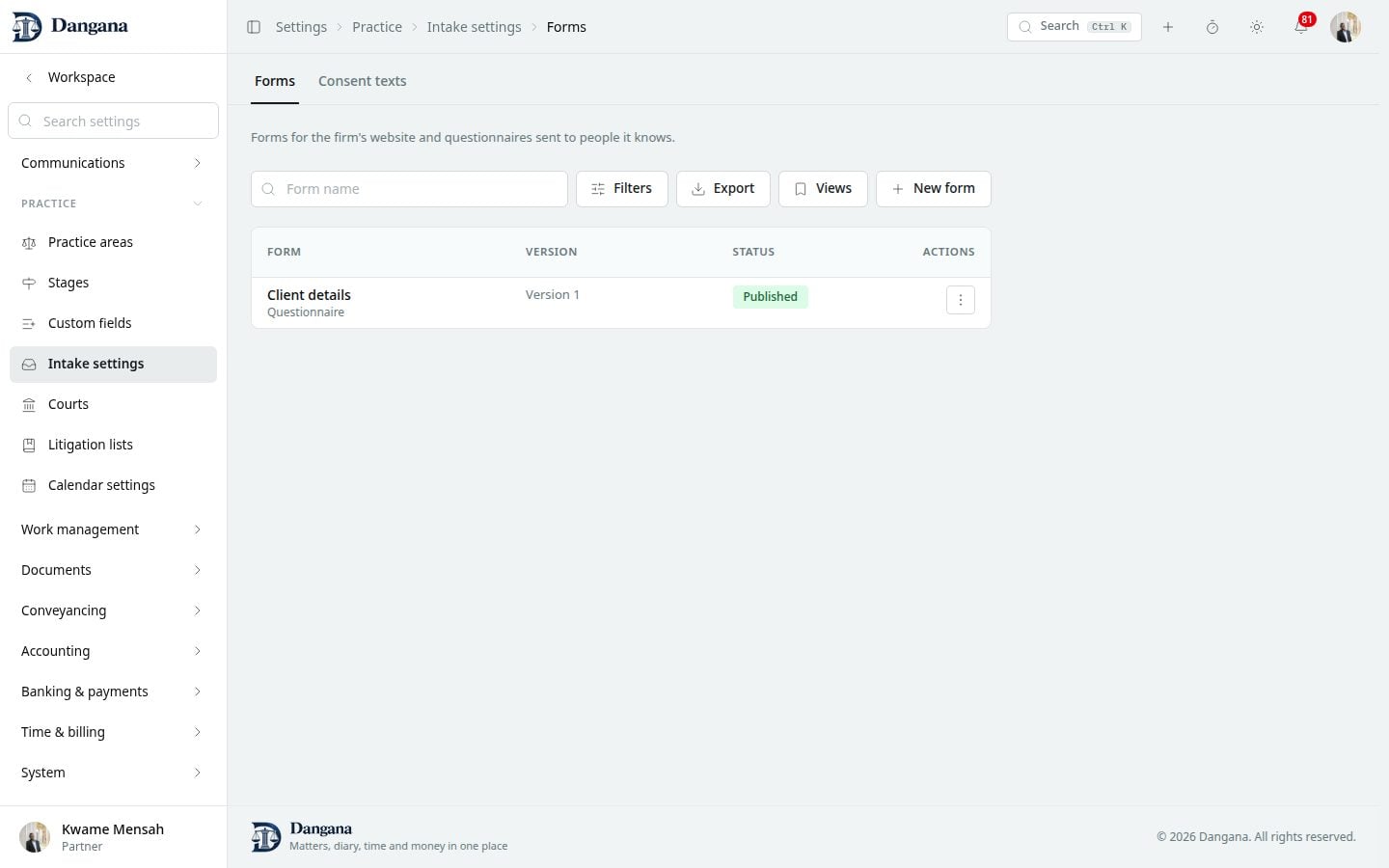
Task: Expand the Communications section
Action: [x=113, y=163]
